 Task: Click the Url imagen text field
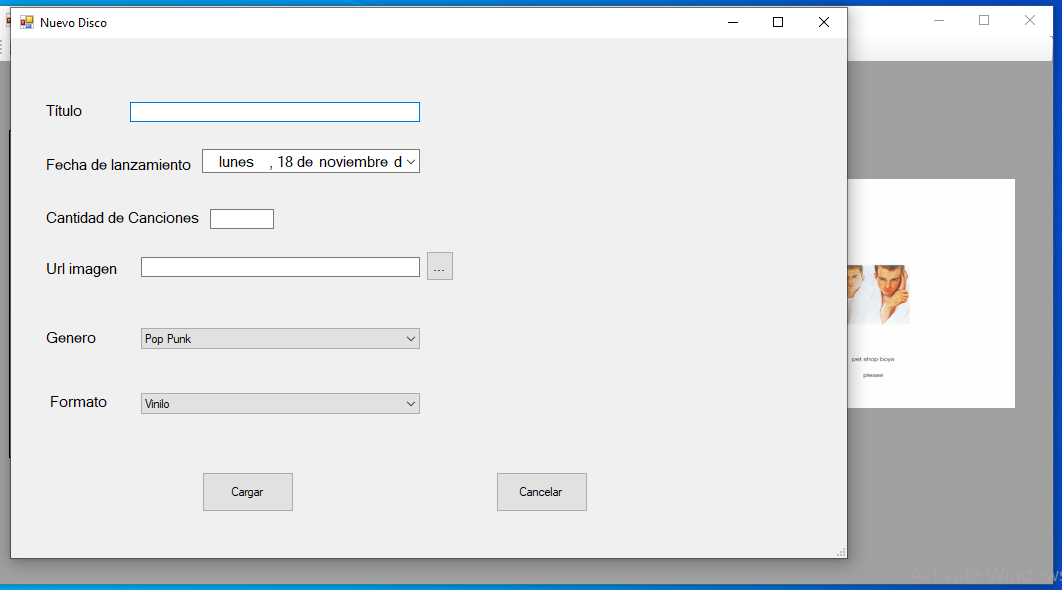(x=280, y=267)
